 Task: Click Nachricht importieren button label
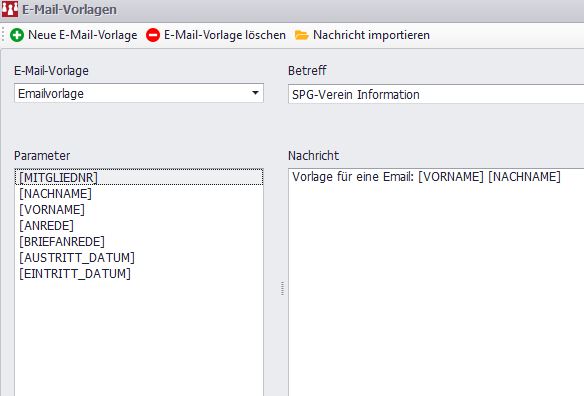click(371, 35)
